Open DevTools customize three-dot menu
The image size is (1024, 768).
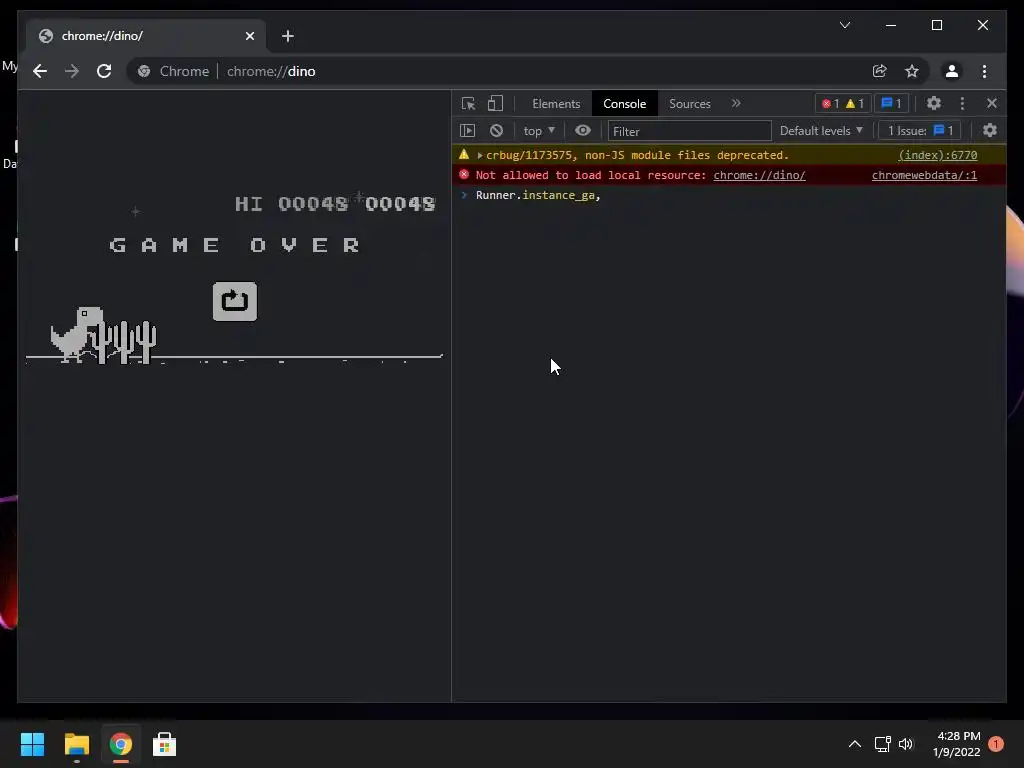coord(962,103)
